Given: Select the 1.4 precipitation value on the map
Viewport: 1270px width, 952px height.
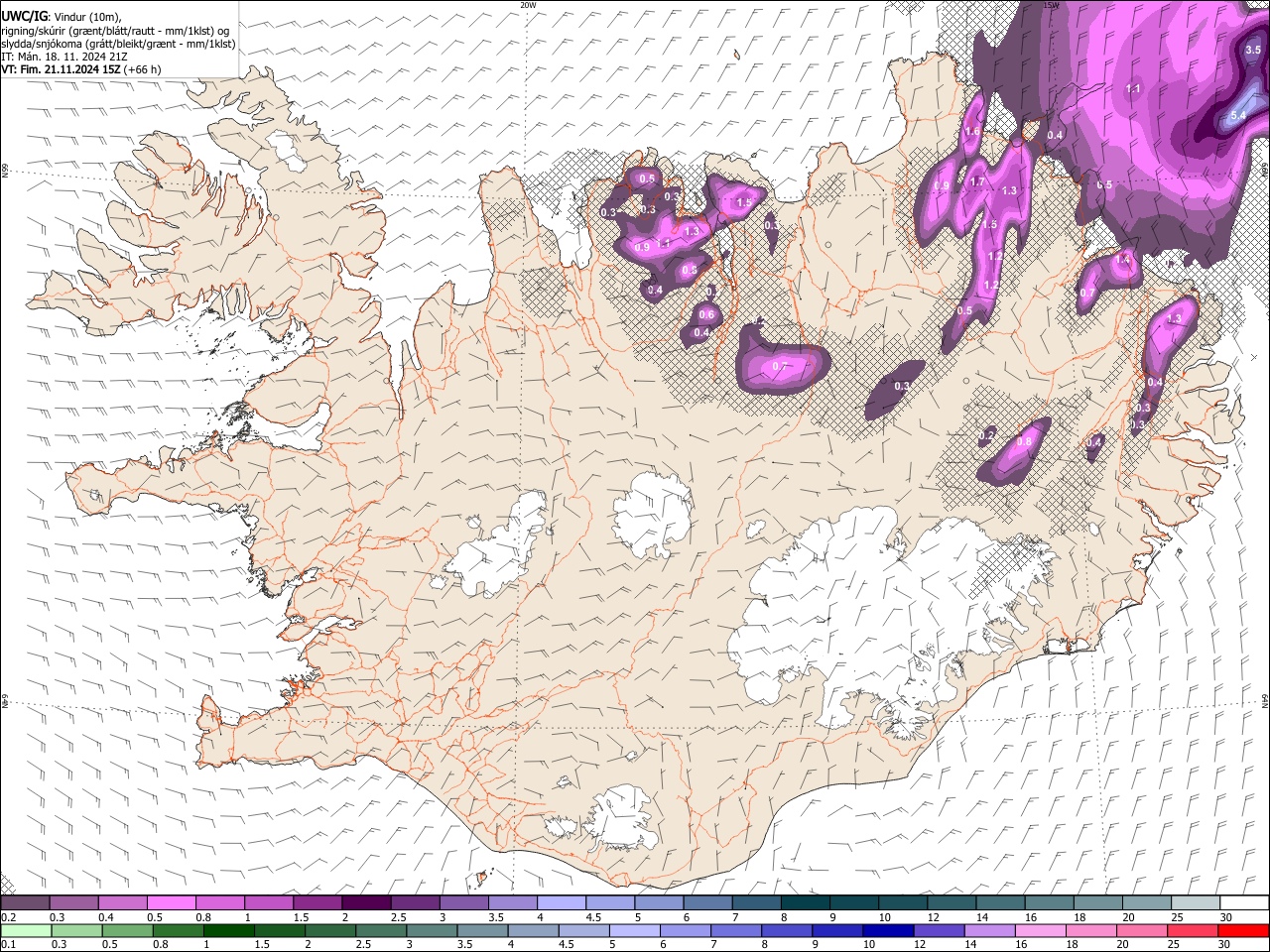Looking at the screenshot, I should point(1123,259).
